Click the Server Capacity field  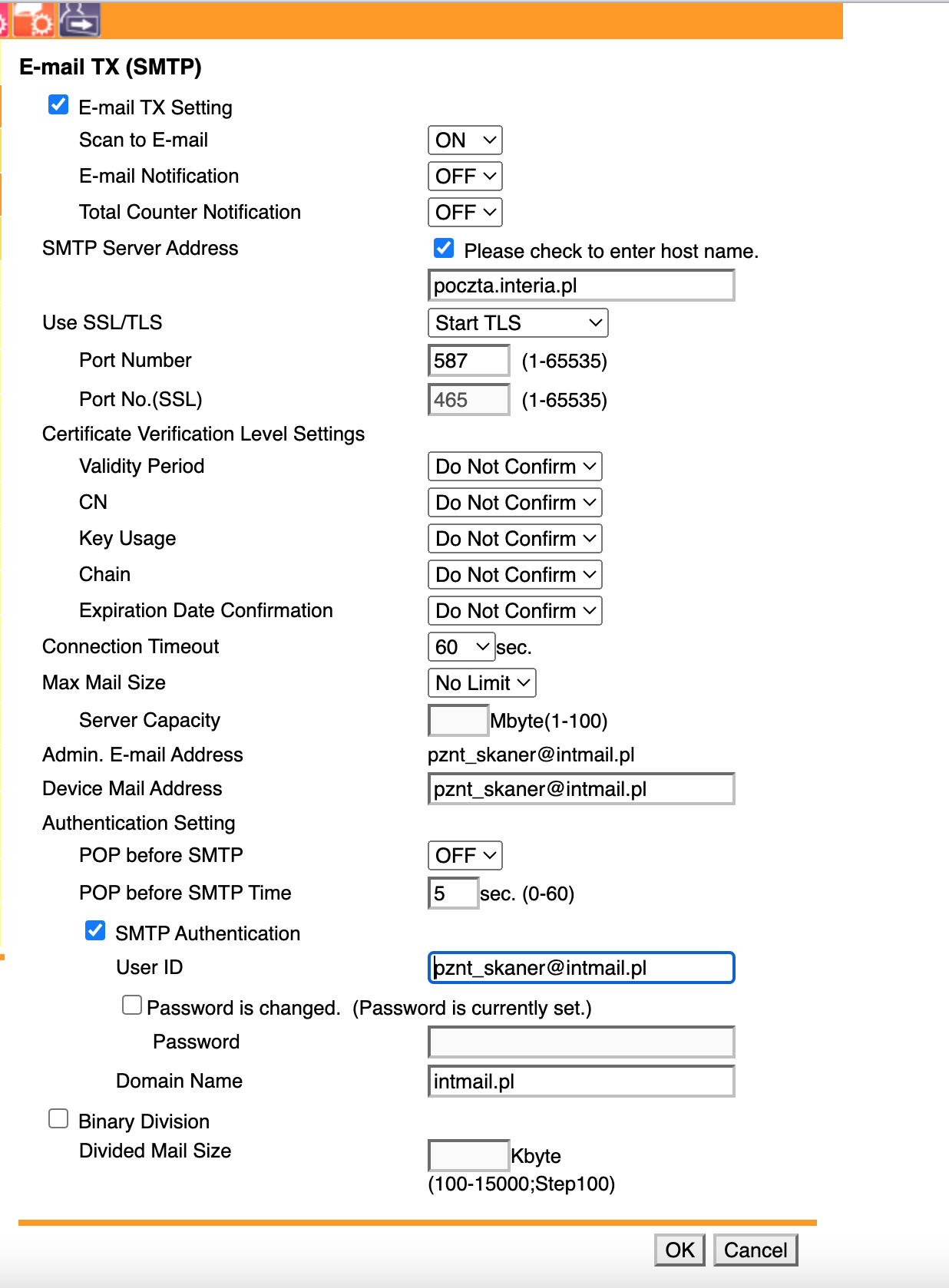point(458,721)
